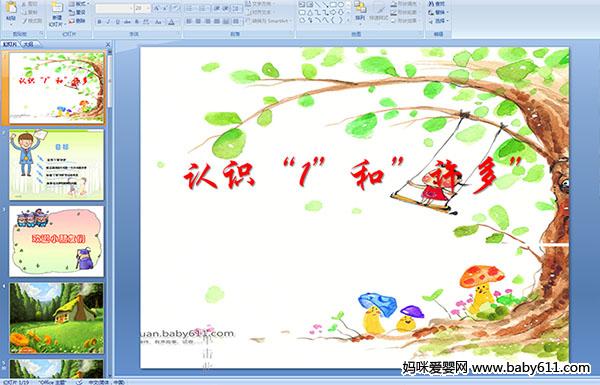This screenshot has height=385, width=600.
Task: Click the Replace button
Action: pyautogui.click(x=437, y=12)
